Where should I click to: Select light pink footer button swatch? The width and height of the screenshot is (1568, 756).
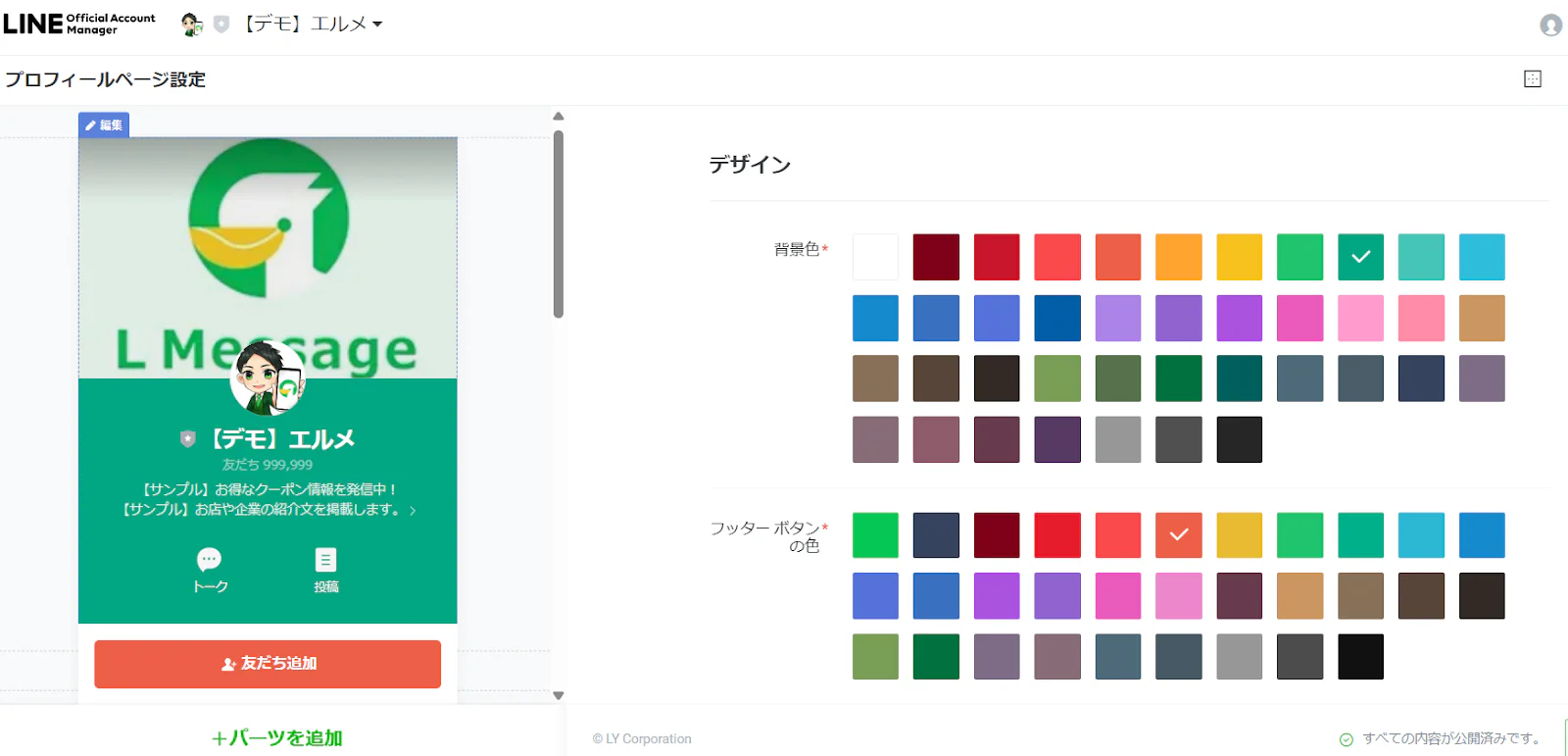pyautogui.click(x=1179, y=596)
